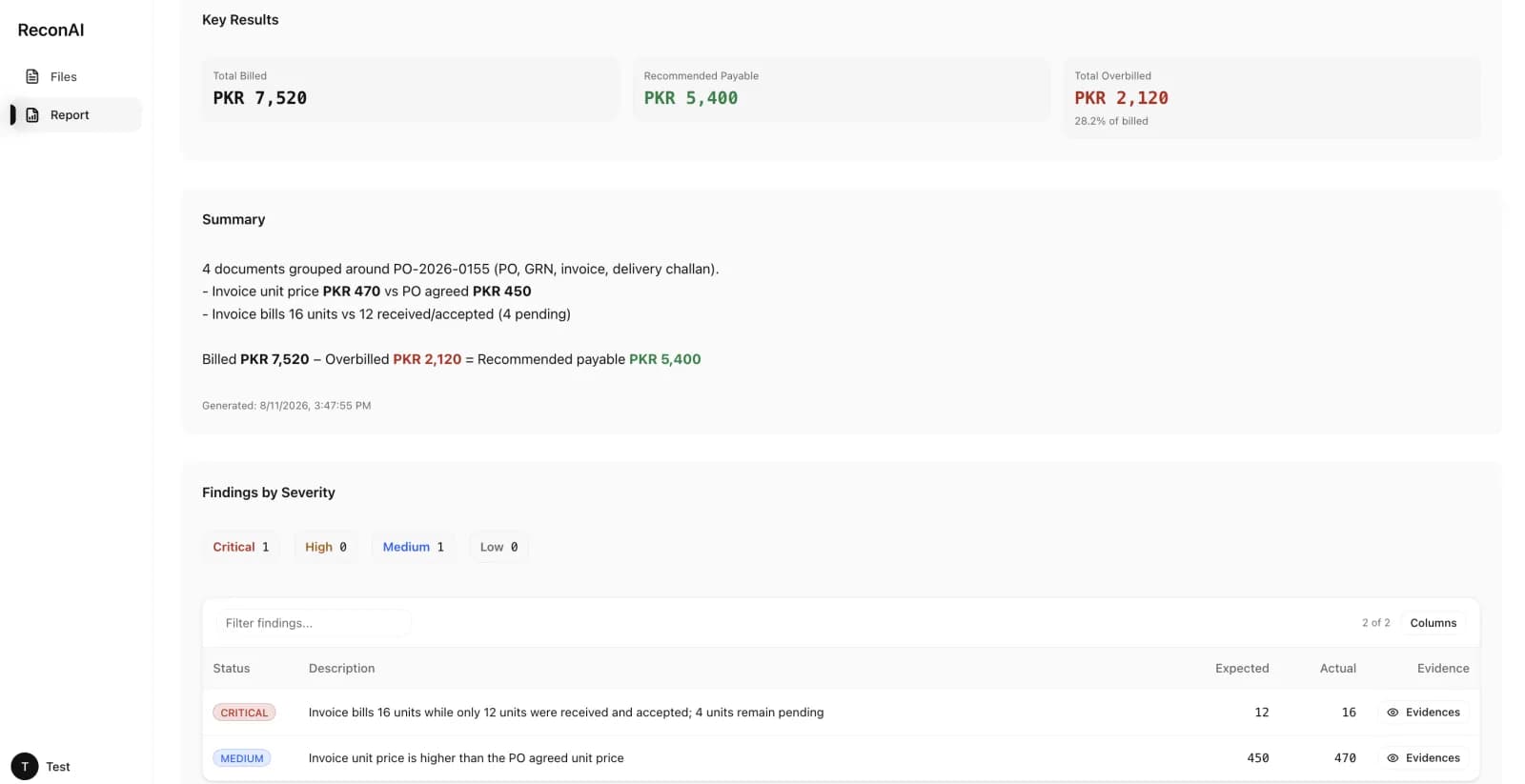The width and height of the screenshot is (1525, 784).
Task: Click the eye icon in critical finding row
Action: pos(1393,713)
